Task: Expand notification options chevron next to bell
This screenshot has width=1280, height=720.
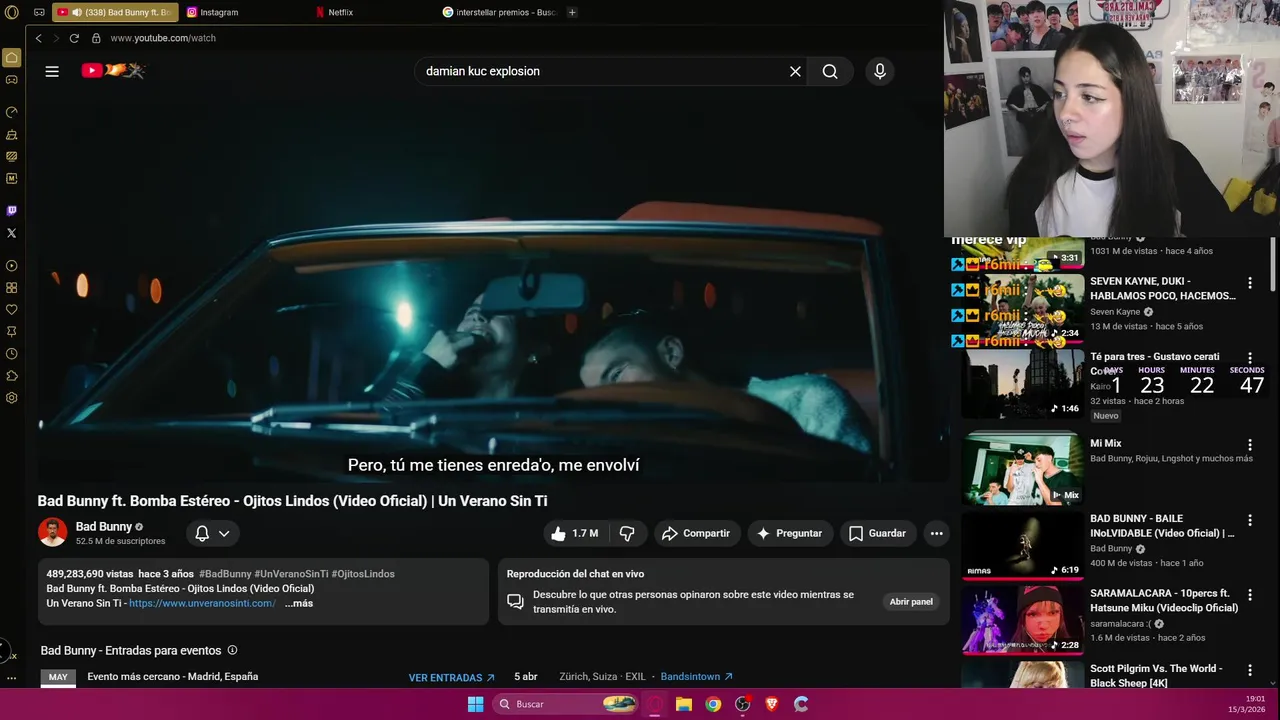Action: pos(224,533)
